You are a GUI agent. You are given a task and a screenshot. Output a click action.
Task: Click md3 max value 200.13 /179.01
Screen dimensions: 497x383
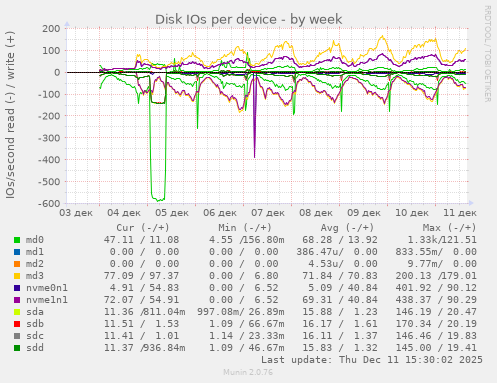(x=436, y=276)
